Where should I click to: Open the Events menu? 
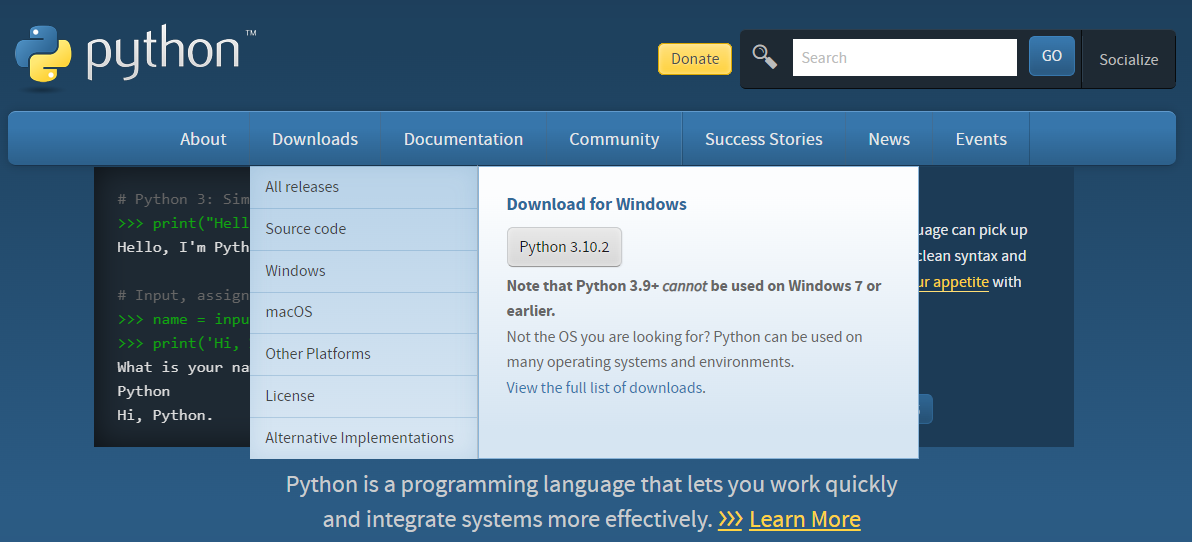click(x=981, y=139)
